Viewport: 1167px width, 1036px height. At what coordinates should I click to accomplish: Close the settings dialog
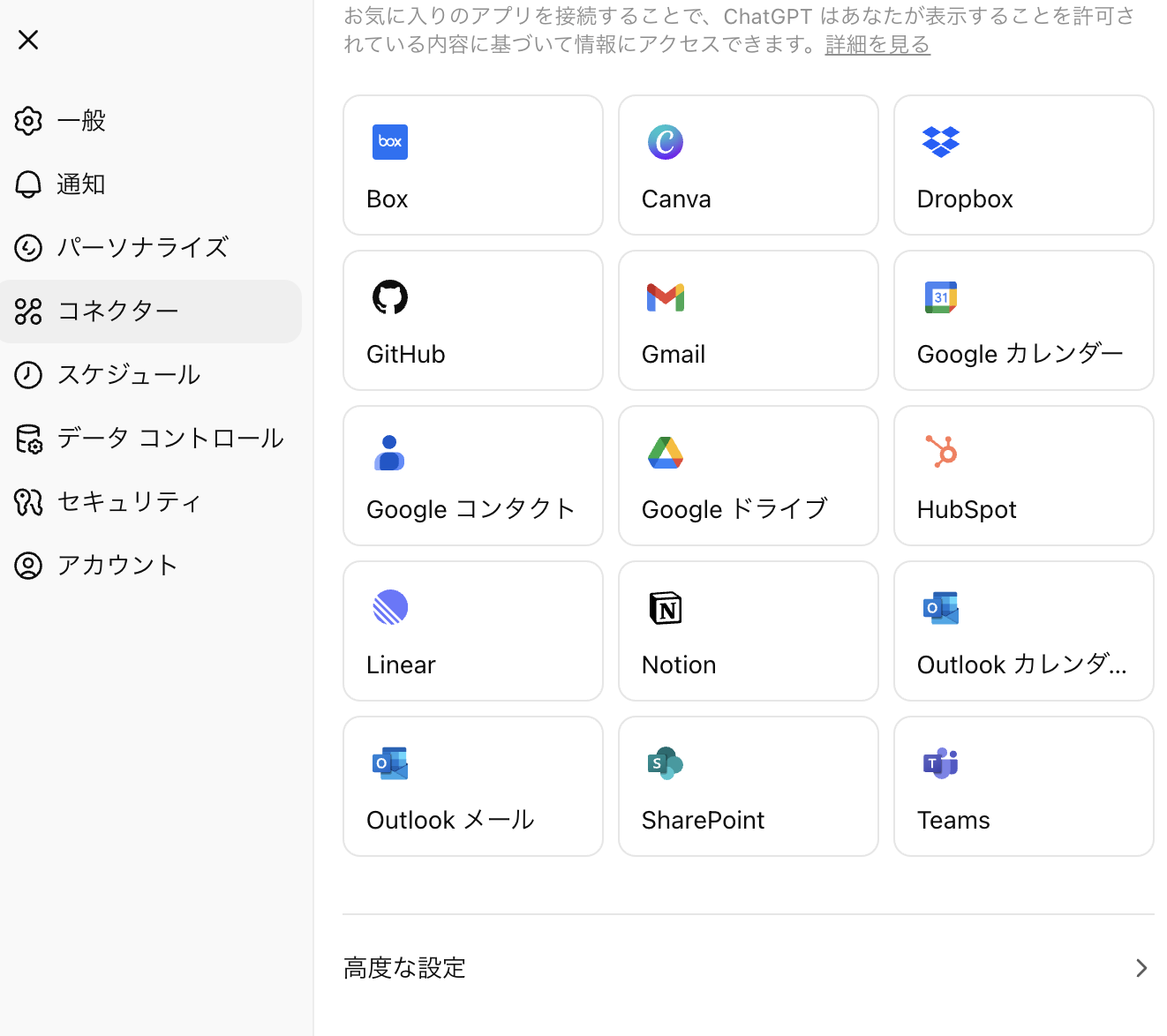tap(27, 40)
